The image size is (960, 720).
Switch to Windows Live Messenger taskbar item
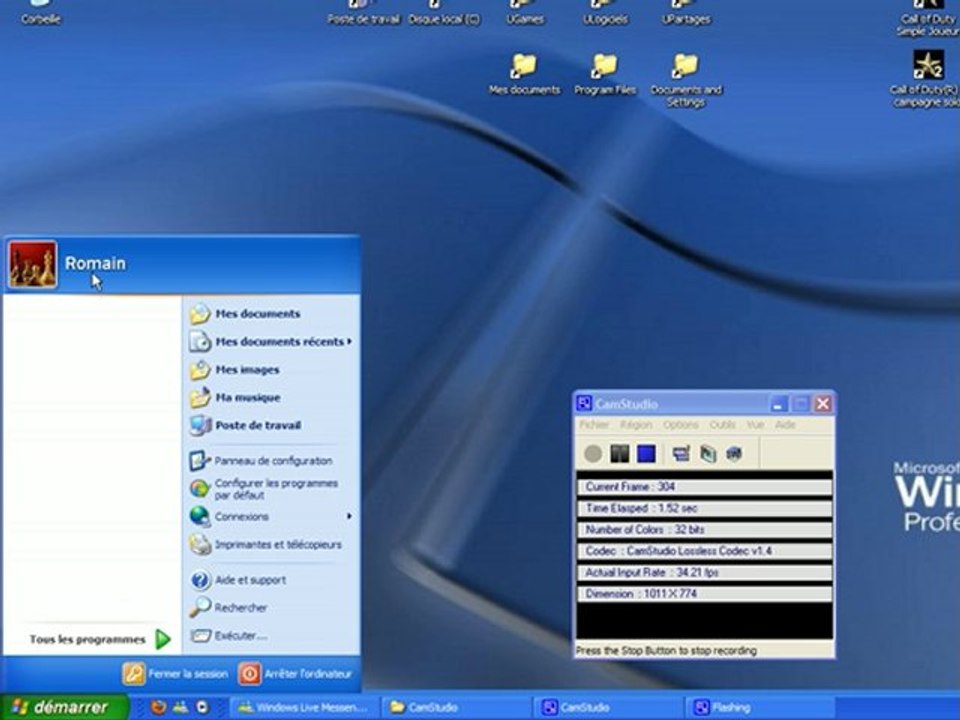301,707
